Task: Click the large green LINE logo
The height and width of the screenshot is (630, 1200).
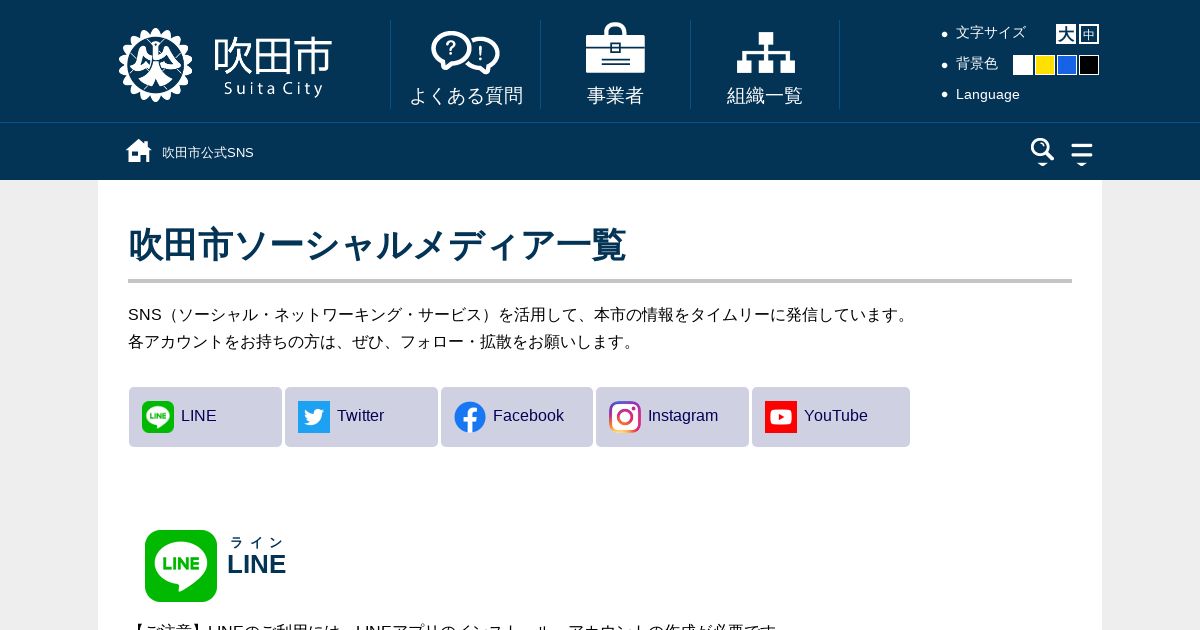Action: (x=181, y=566)
